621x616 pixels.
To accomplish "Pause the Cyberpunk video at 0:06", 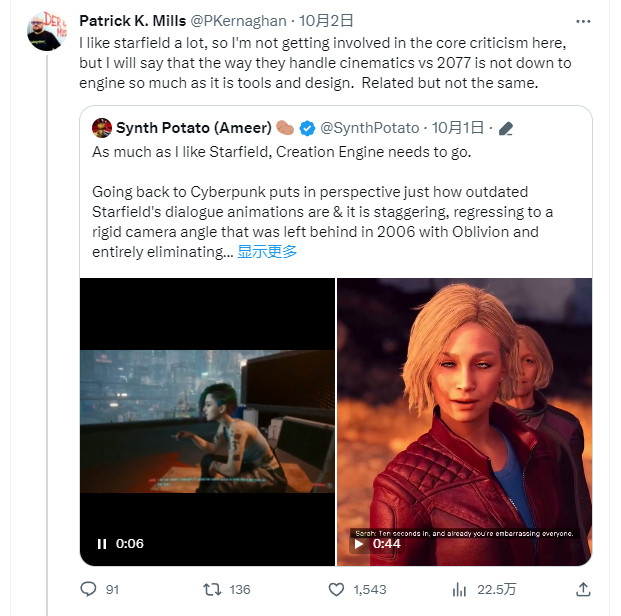I will pos(102,544).
